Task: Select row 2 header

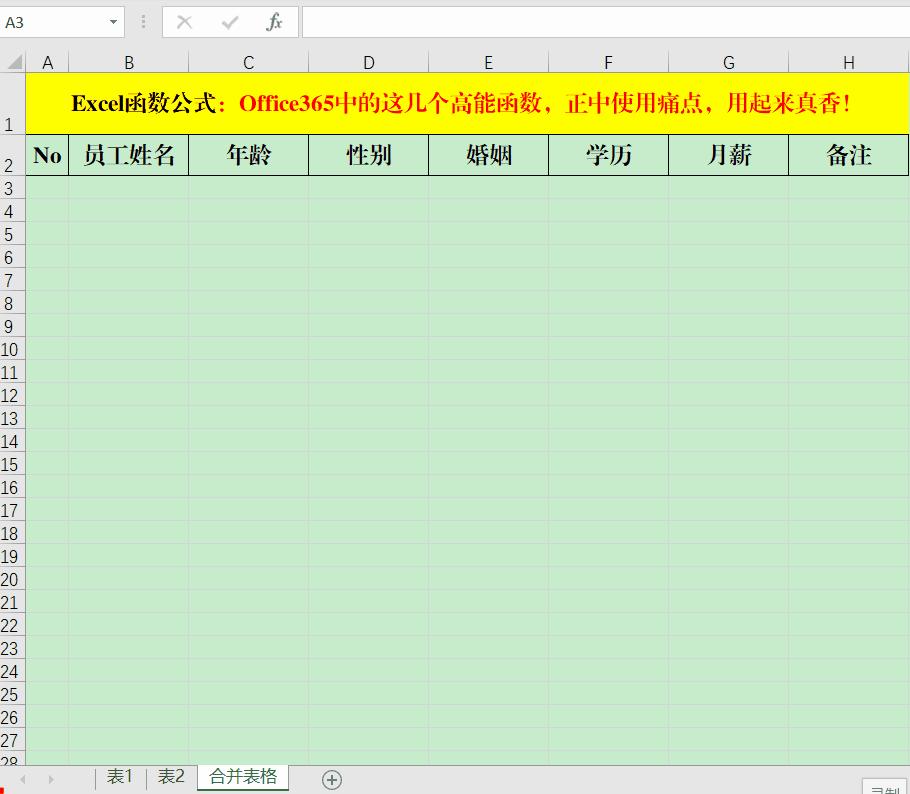Action: tap(12, 155)
